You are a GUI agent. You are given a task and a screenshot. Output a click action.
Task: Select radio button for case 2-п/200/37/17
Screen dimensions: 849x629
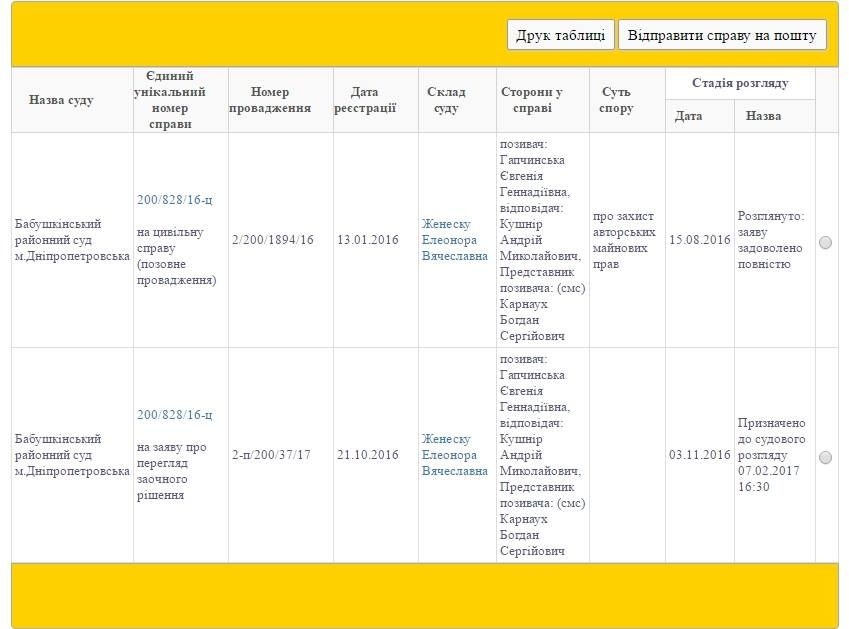(x=825, y=457)
